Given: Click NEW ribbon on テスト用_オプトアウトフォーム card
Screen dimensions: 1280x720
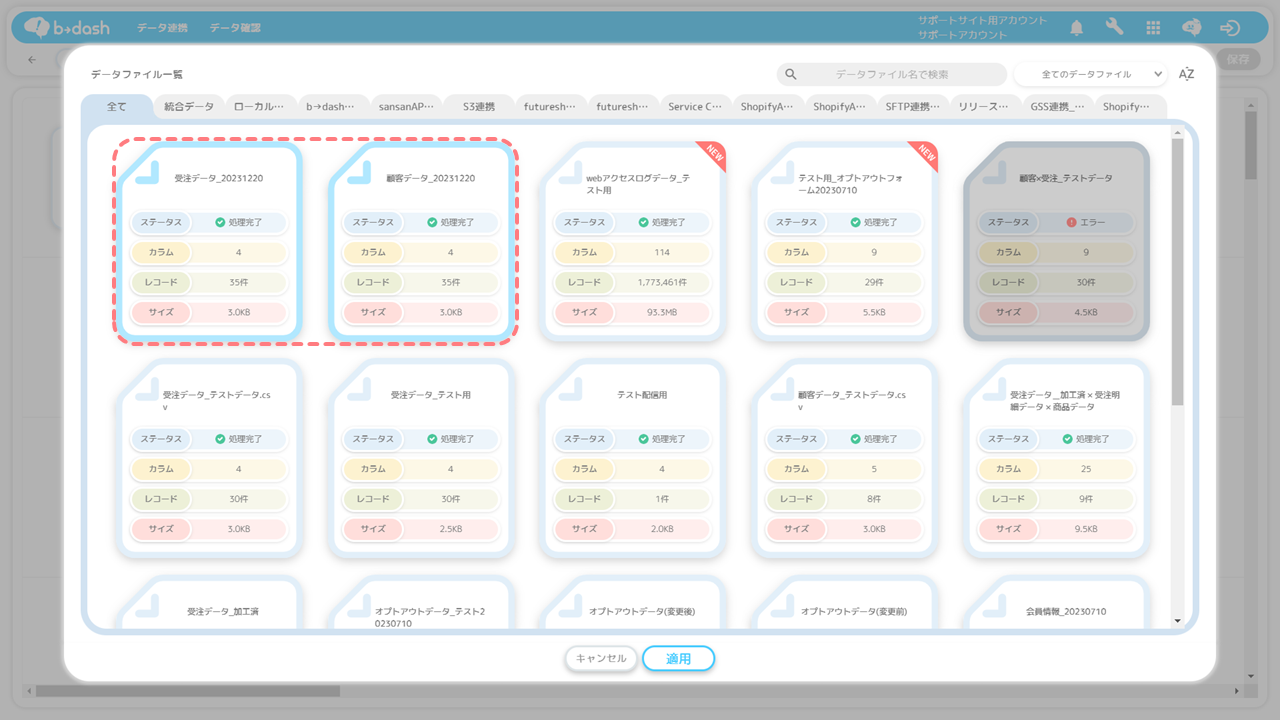Looking at the screenshot, I should 926,154.
